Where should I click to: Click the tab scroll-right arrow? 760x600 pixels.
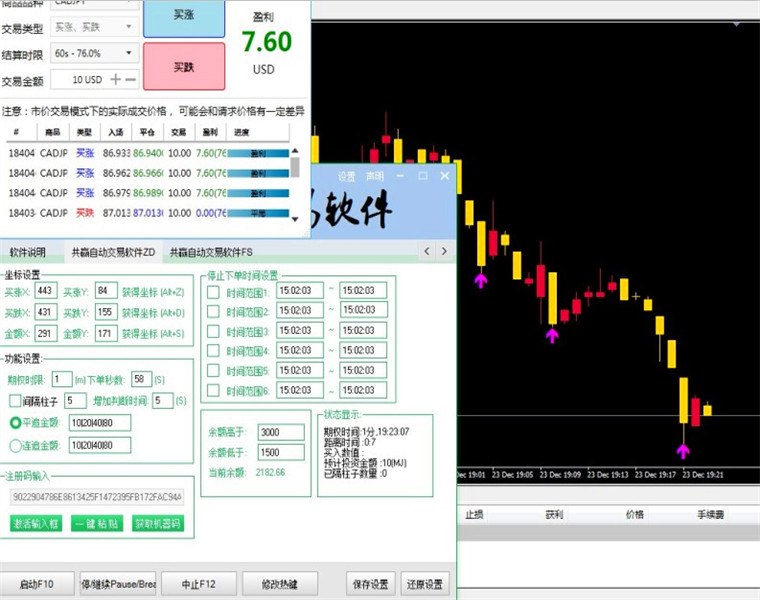tap(444, 251)
